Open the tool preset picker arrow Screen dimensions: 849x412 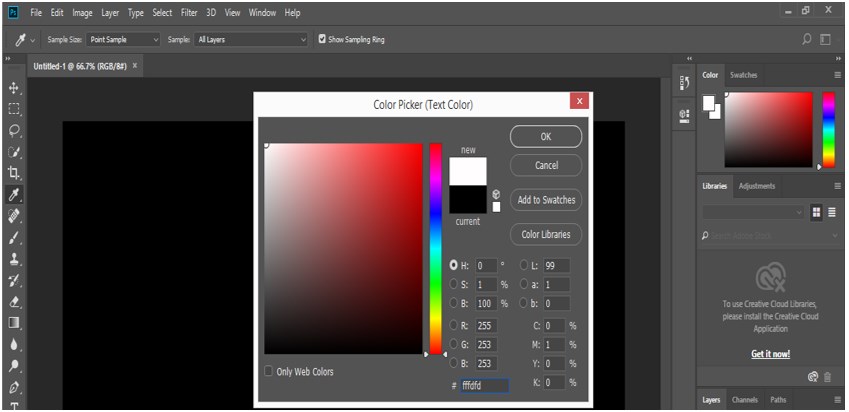click(32, 41)
